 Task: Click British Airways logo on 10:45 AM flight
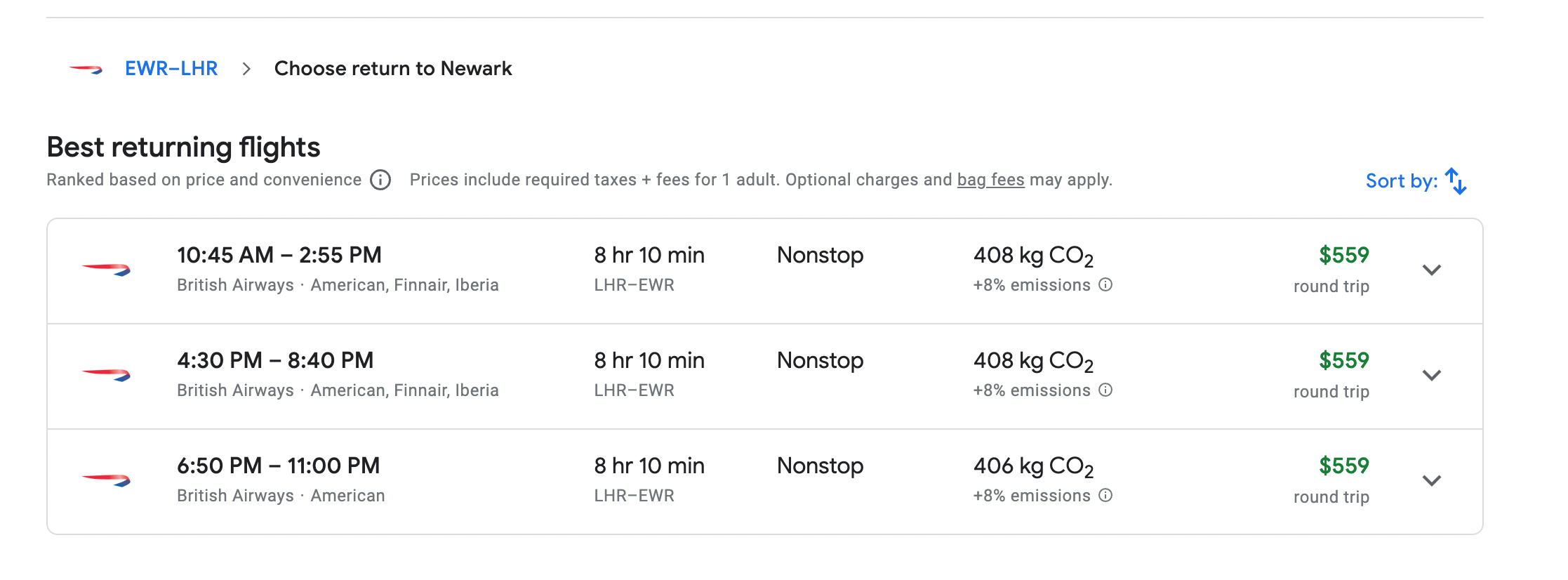(106, 270)
